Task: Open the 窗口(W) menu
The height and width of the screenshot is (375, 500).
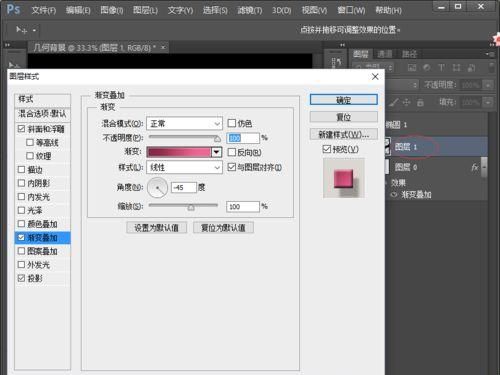Action: click(351, 10)
